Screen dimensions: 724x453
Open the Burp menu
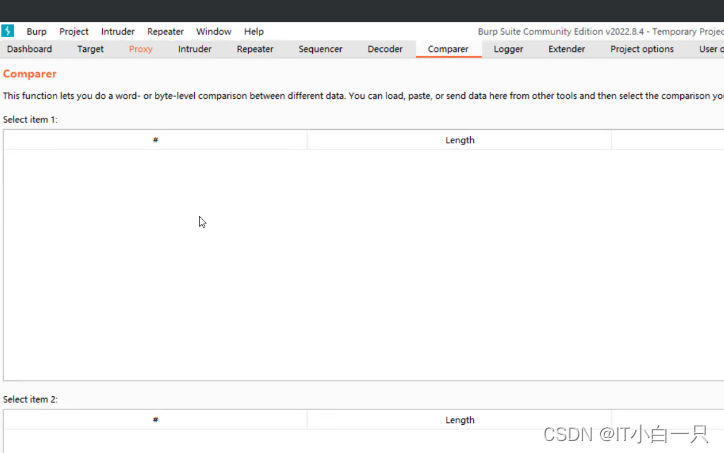click(x=36, y=31)
